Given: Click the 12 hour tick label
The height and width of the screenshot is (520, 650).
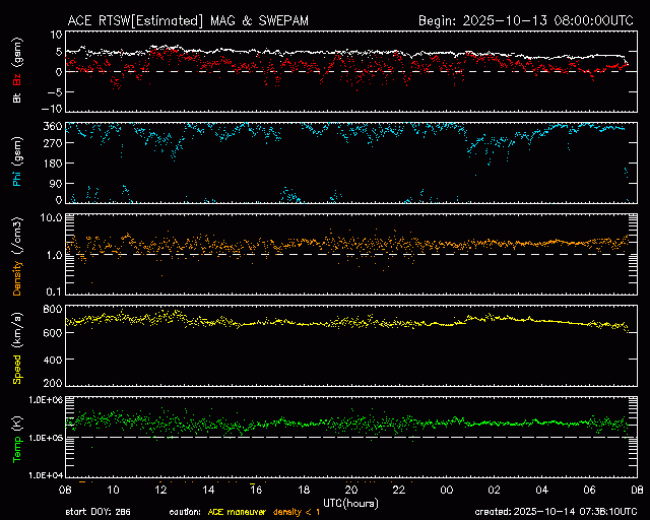Looking at the screenshot, I should [161, 489].
